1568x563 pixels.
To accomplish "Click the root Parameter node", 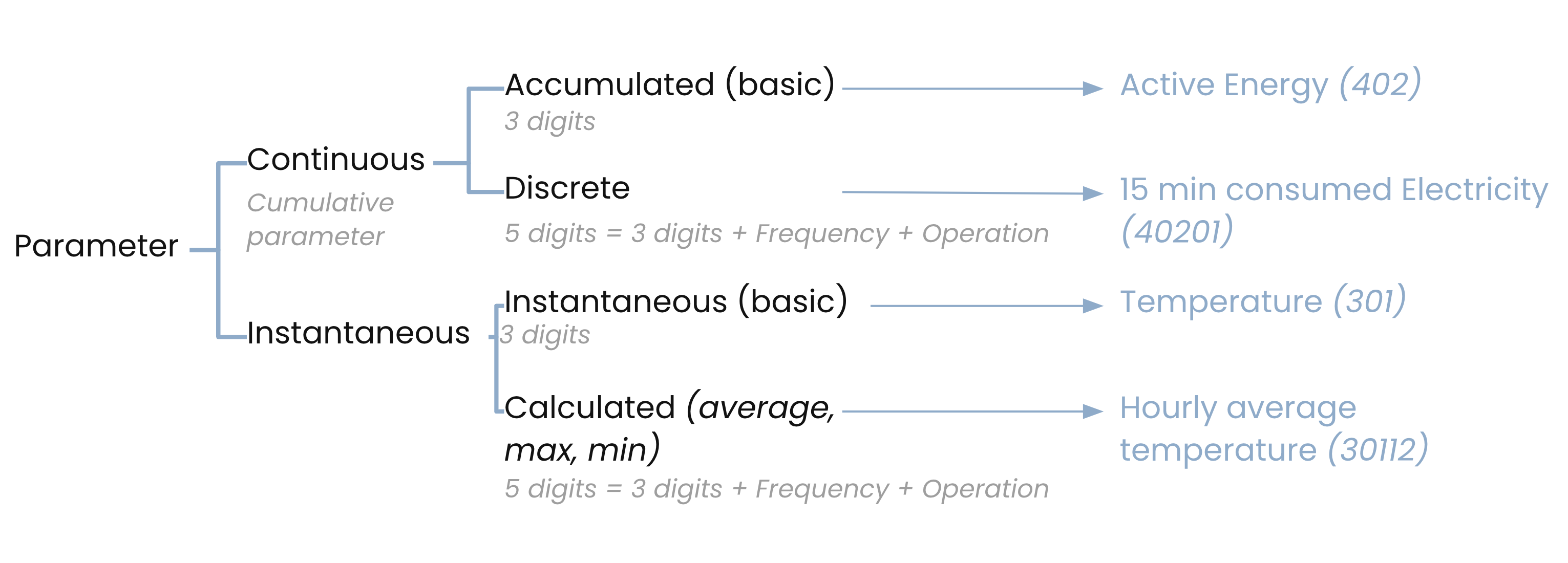I will point(96,247).
